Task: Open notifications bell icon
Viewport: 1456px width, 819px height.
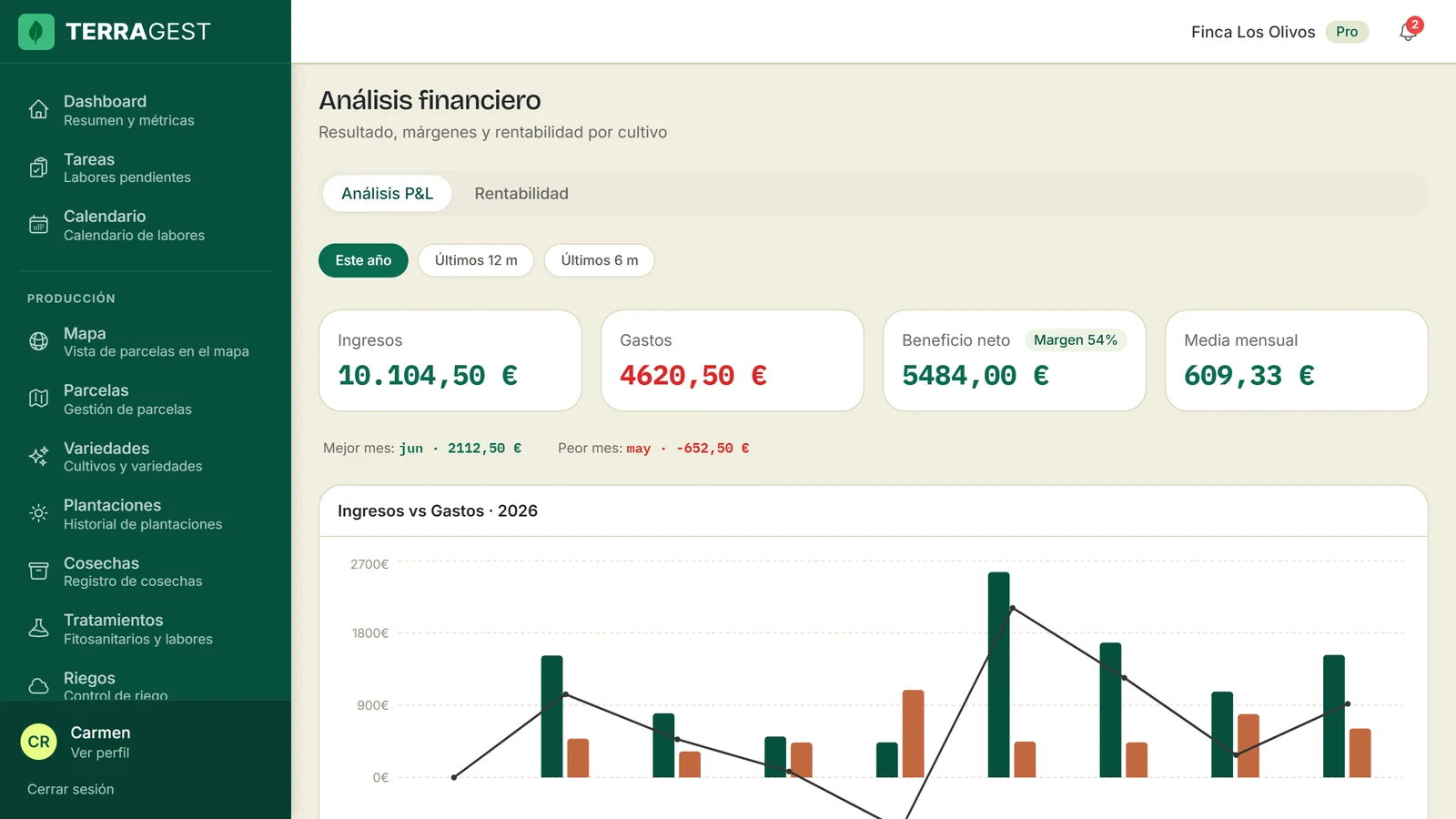Action: pos(1408,33)
